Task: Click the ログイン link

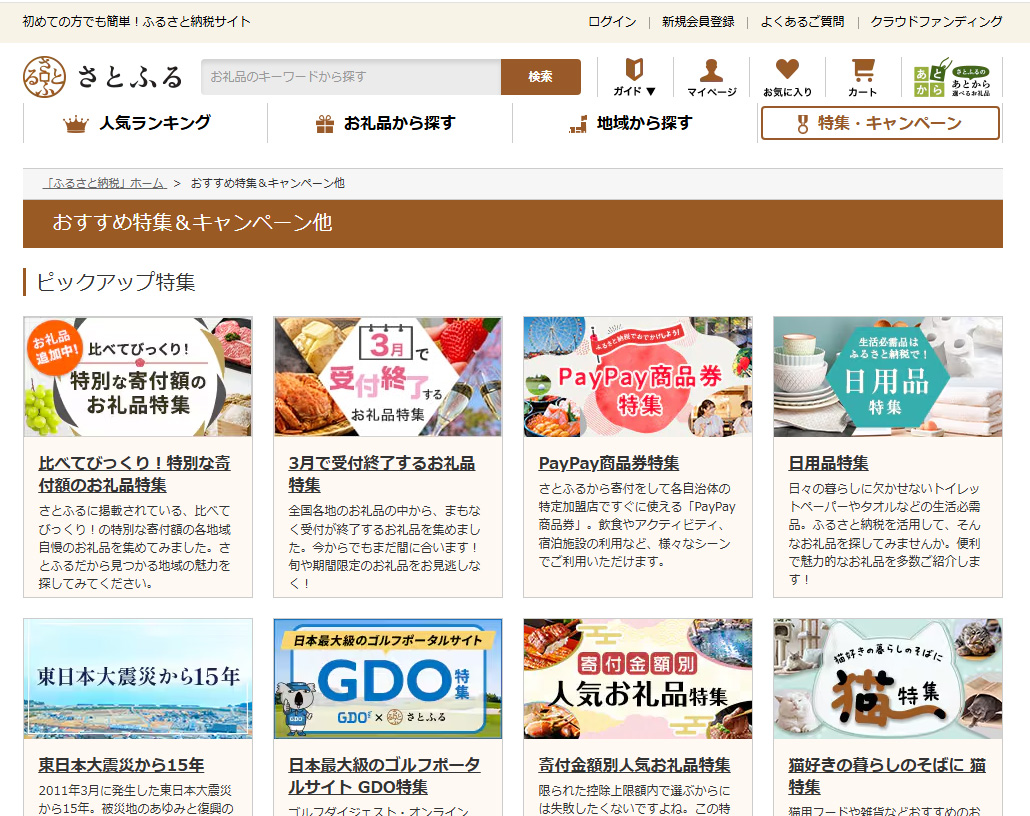Action: 612,21
